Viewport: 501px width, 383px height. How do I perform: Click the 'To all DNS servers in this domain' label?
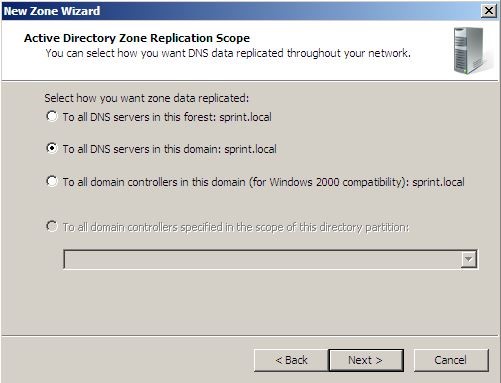(x=170, y=149)
